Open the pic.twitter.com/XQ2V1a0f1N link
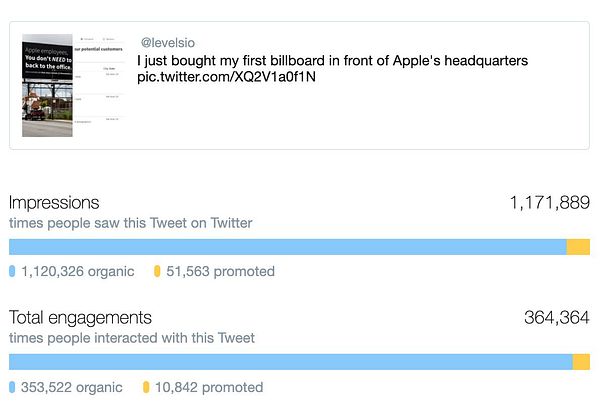This screenshot has width=600, height=406. [x=226, y=78]
